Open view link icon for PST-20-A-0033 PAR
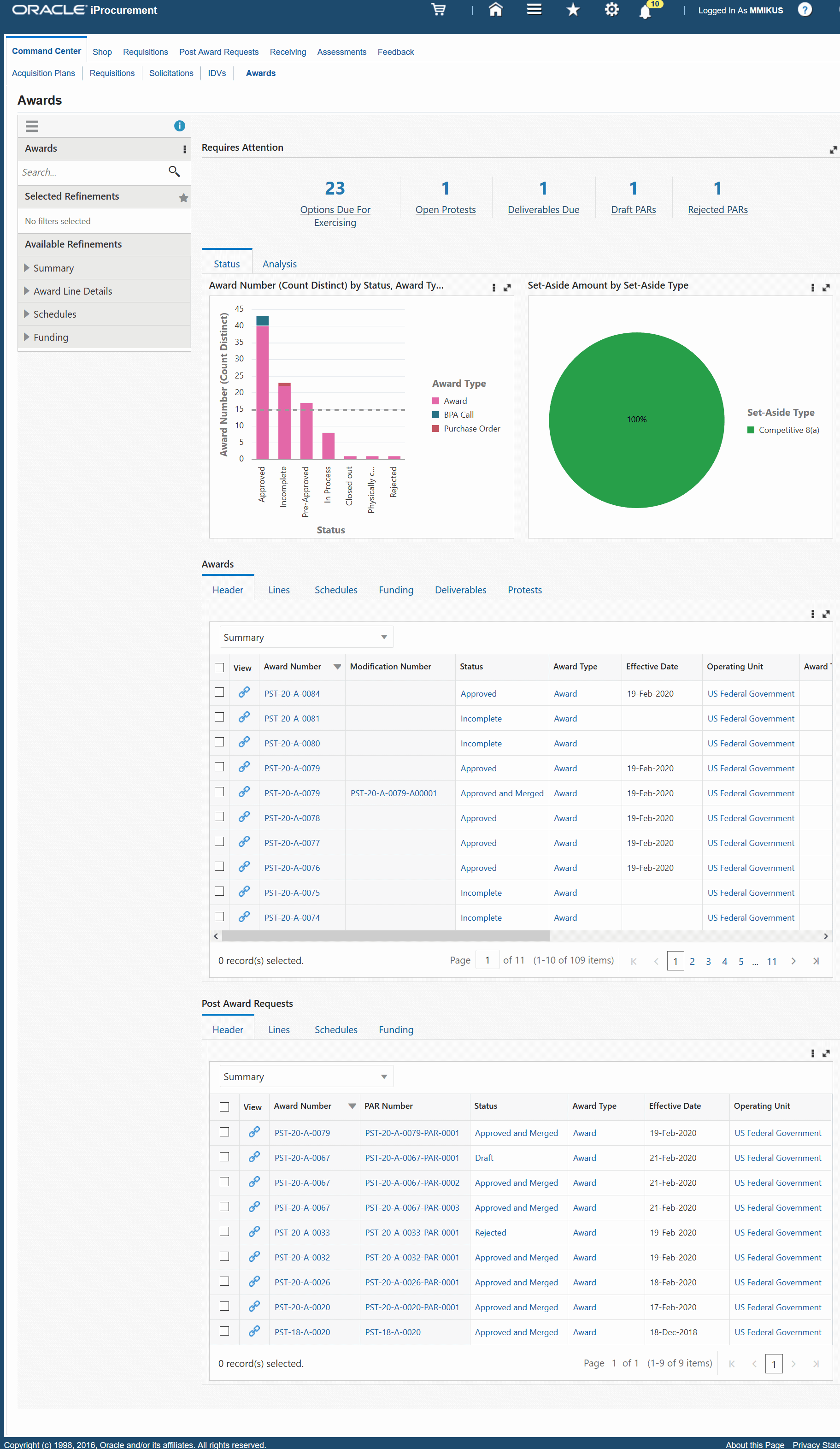The height and width of the screenshot is (1449, 840). (254, 1231)
